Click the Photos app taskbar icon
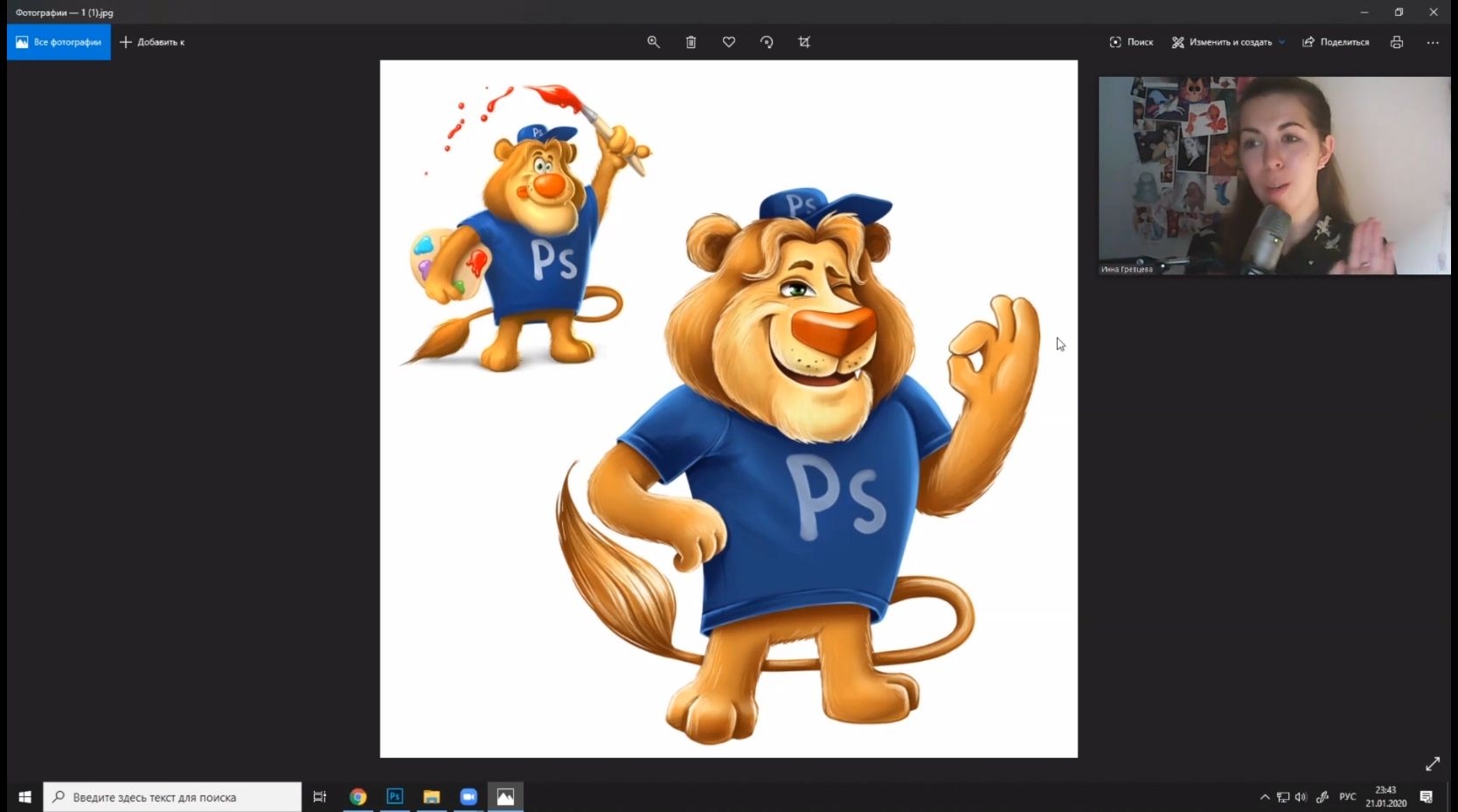Image resolution: width=1458 pixels, height=812 pixels. click(505, 797)
